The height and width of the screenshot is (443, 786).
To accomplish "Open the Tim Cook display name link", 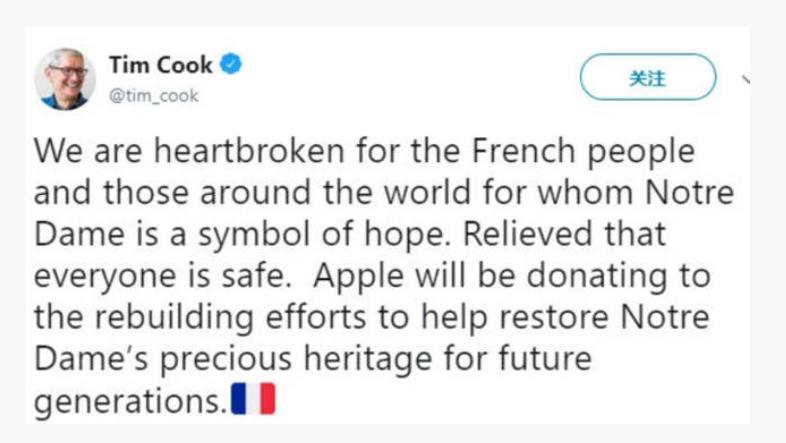I will coord(160,66).
